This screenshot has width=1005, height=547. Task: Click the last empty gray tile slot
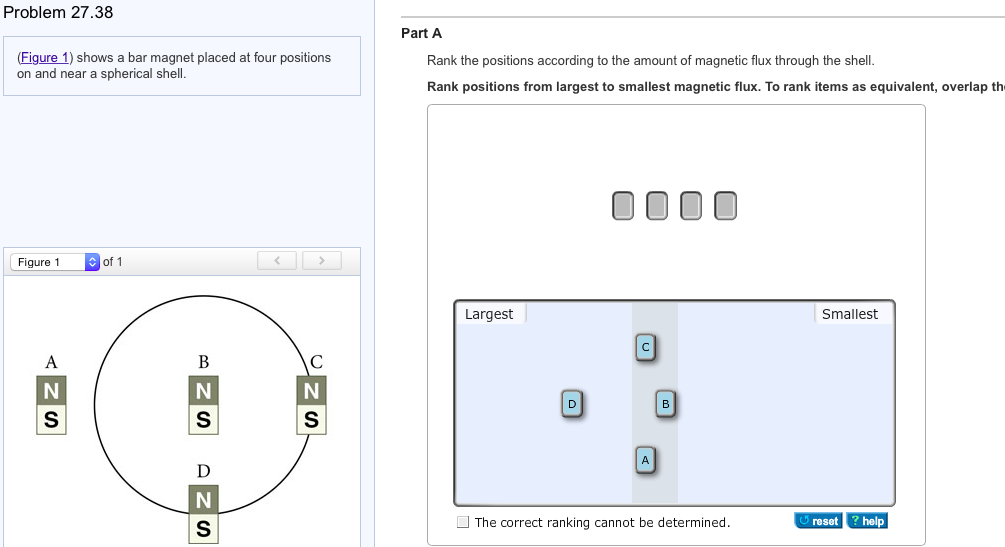[726, 205]
